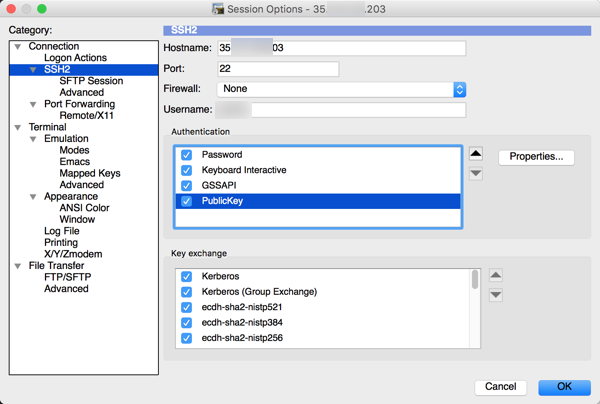Toggle Kerberos (Group Exchange) checkbox
The height and width of the screenshot is (404, 600).
(186, 292)
